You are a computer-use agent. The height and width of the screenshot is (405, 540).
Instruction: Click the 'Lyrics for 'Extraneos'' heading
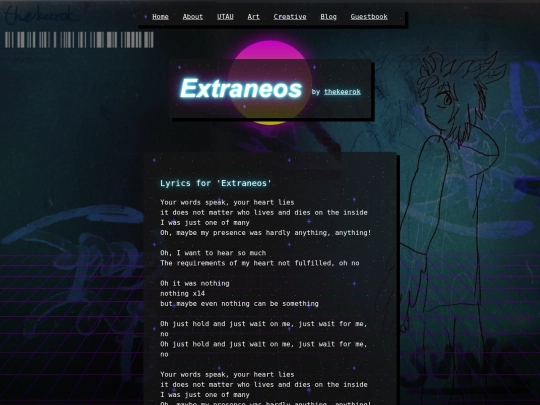tap(216, 183)
